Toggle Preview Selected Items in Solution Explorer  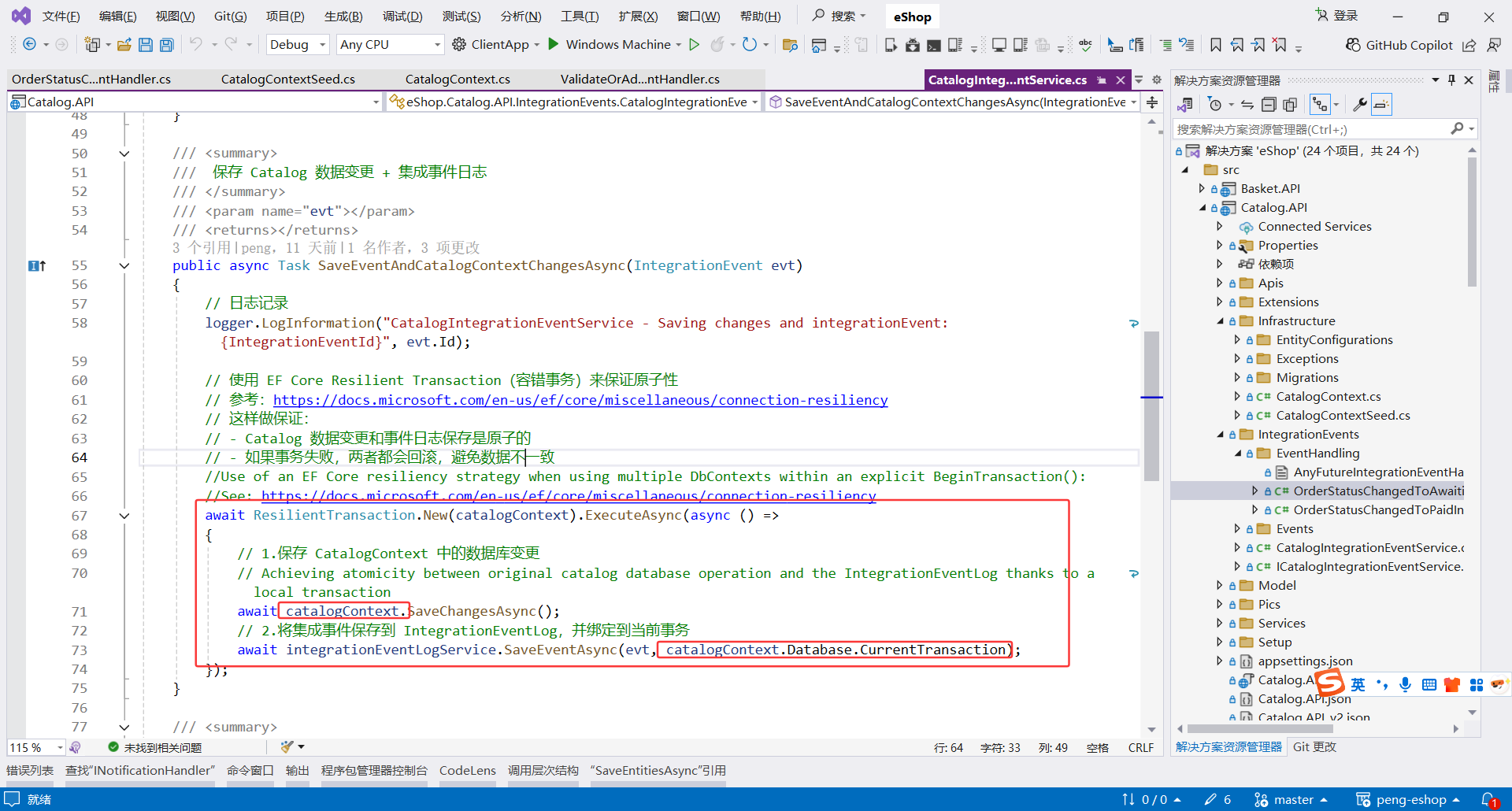[x=1381, y=105]
